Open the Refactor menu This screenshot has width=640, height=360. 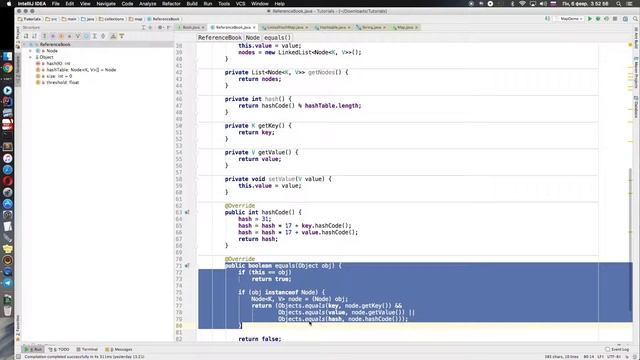click(171, 4)
